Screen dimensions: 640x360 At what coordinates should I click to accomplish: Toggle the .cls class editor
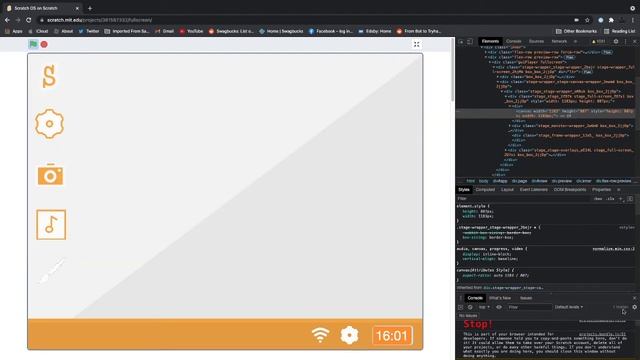(610, 199)
